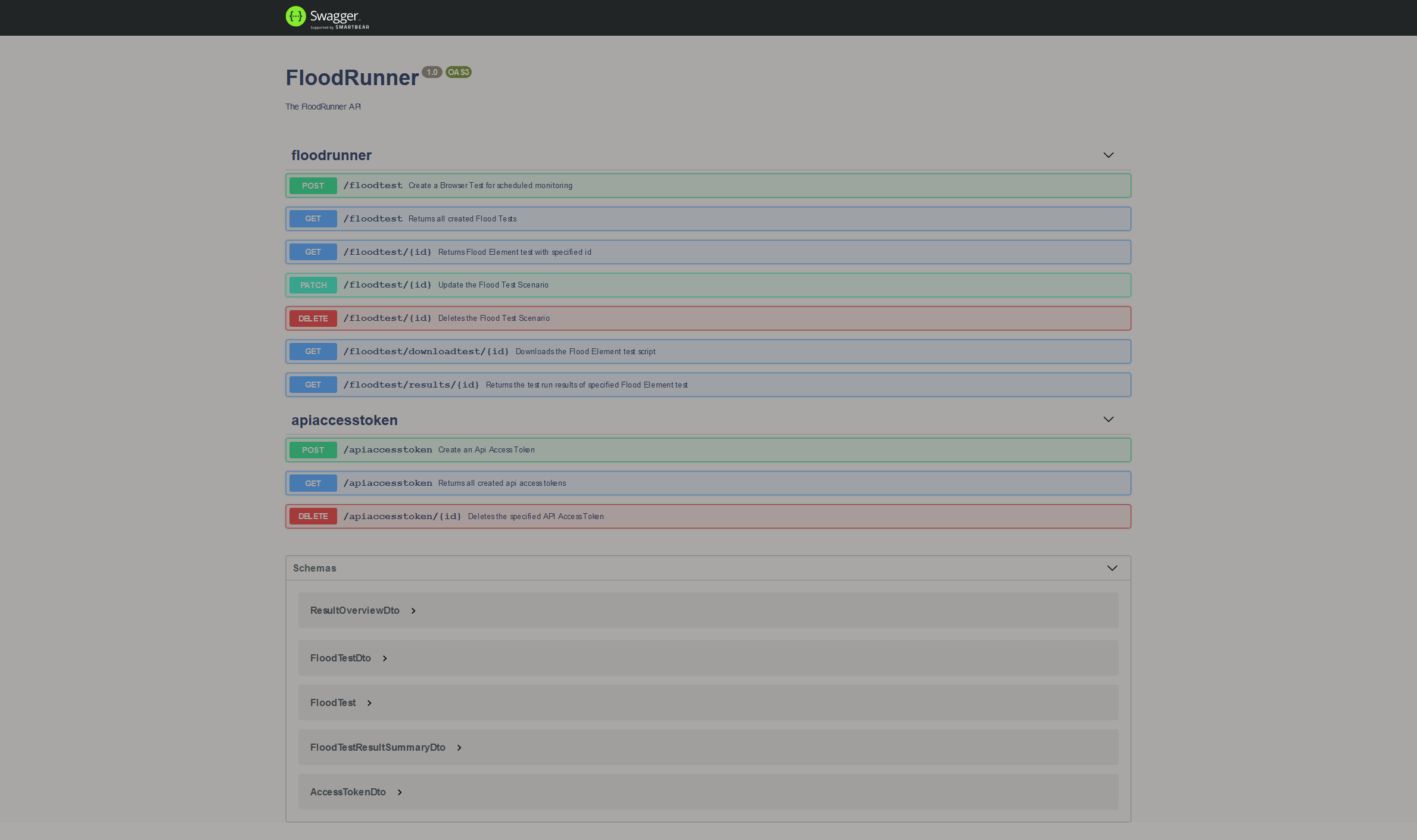This screenshot has height=840, width=1417.
Task: Click the FloodRunner page title
Action: point(352,78)
